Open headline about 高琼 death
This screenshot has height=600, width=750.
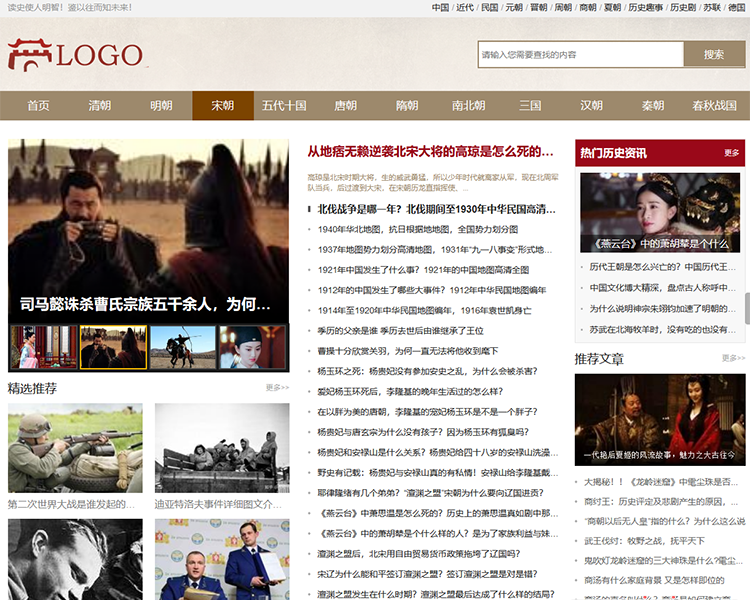[x=430, y=152]
